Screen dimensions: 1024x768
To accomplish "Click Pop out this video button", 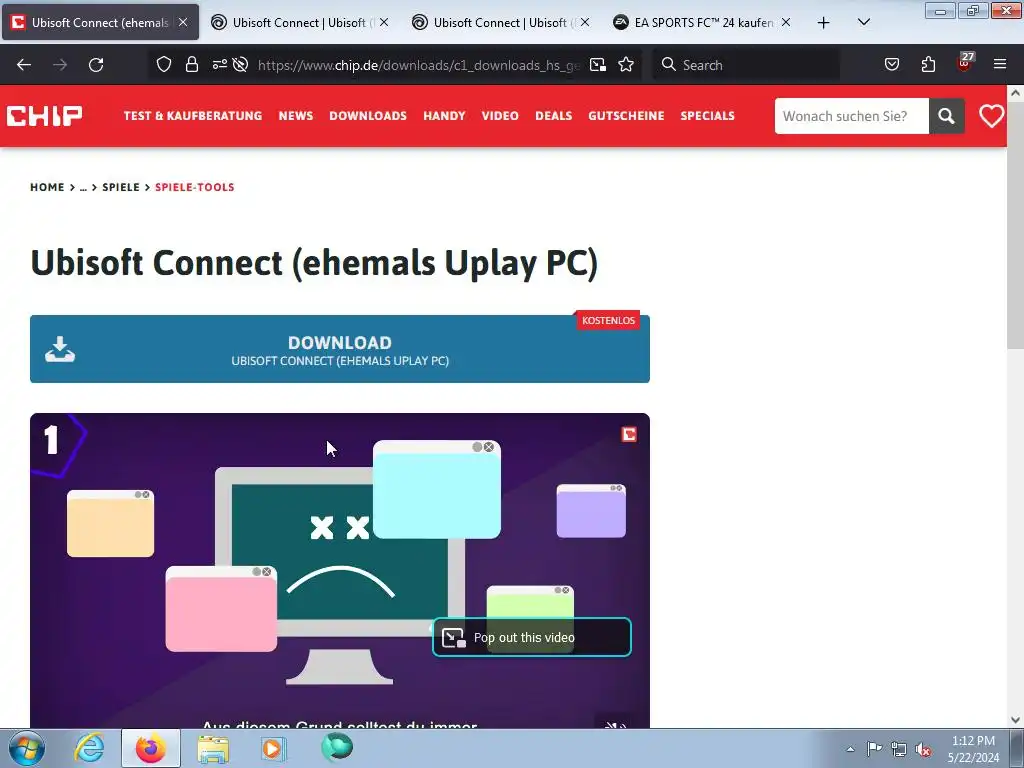I will click(532, 637).
